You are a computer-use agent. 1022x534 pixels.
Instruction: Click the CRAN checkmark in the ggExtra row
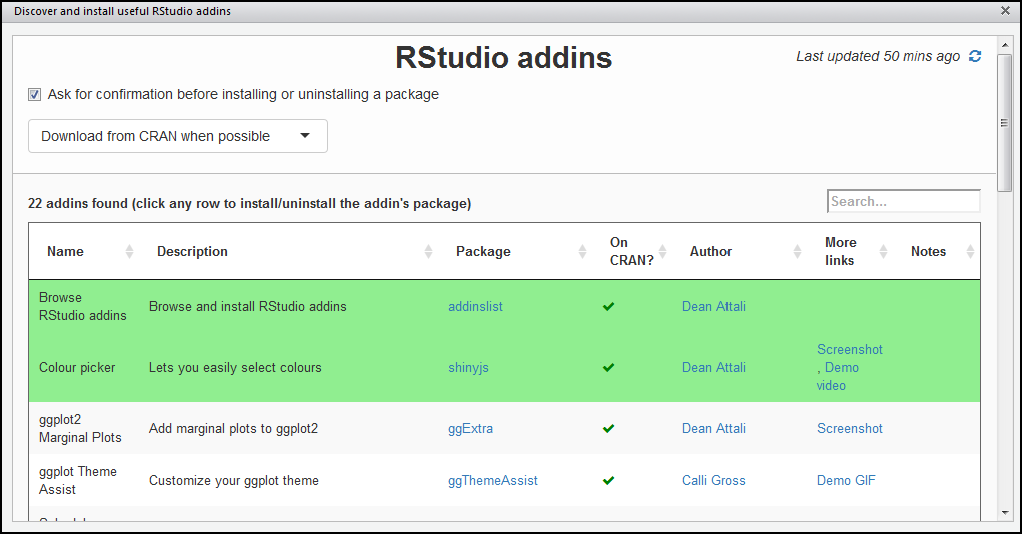pyautogui.click(x=608, y=428)
